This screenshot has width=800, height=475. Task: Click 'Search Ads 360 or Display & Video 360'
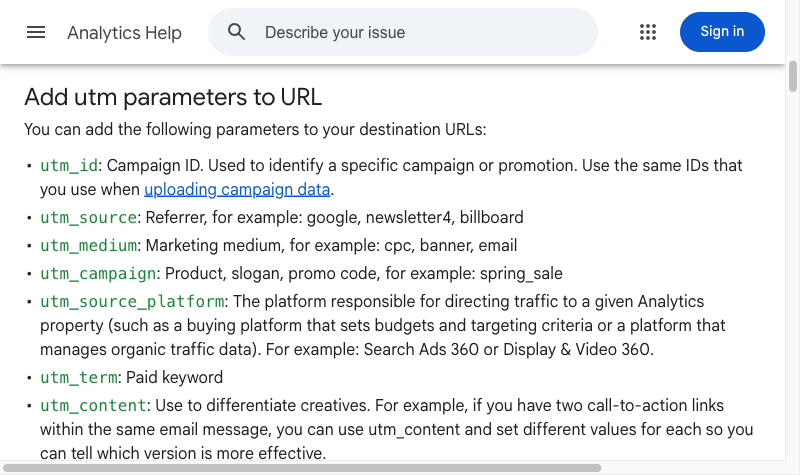(x=507, y=349)
